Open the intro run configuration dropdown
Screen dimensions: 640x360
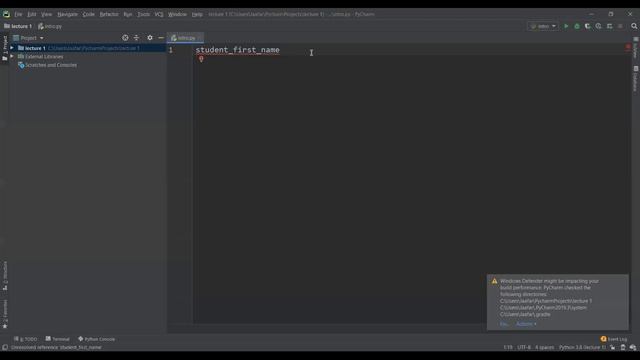coord(543,26)
